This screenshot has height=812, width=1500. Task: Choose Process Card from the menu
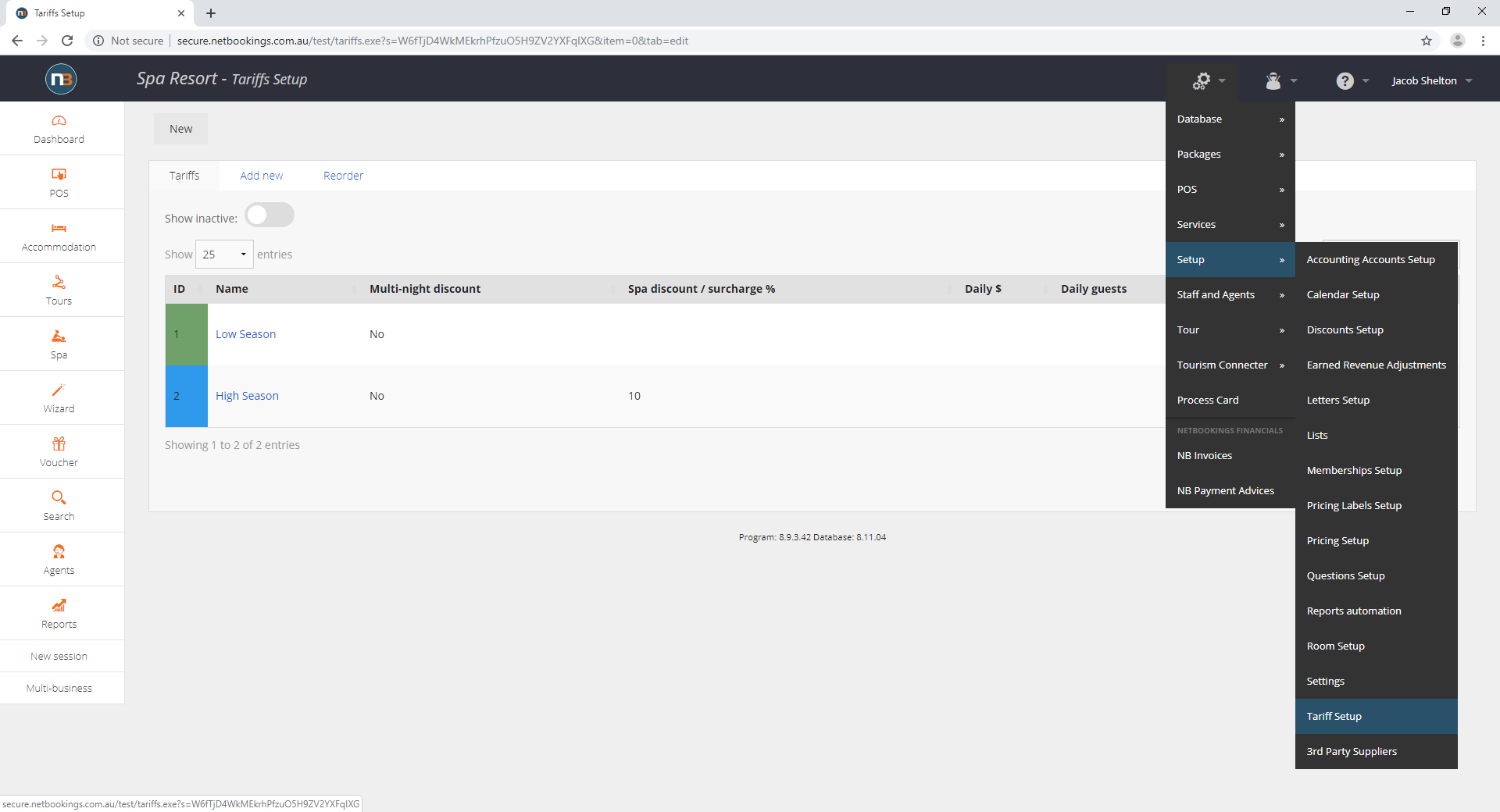tap(1230, 400)
